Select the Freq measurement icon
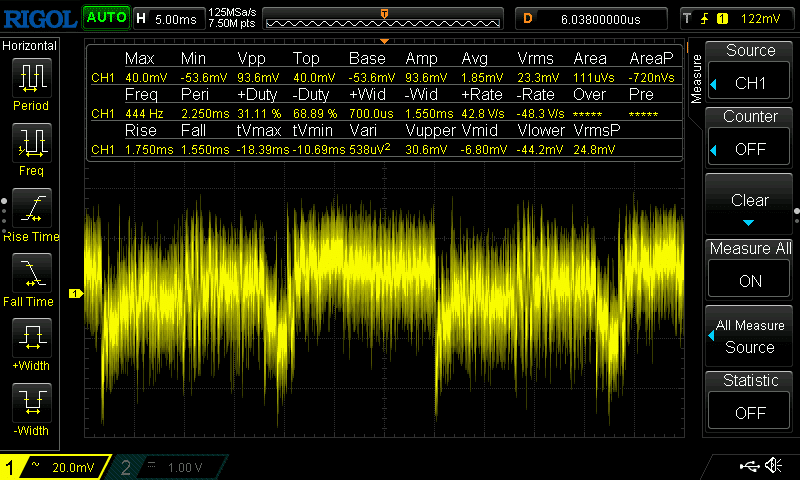 (x=33, y=143)
